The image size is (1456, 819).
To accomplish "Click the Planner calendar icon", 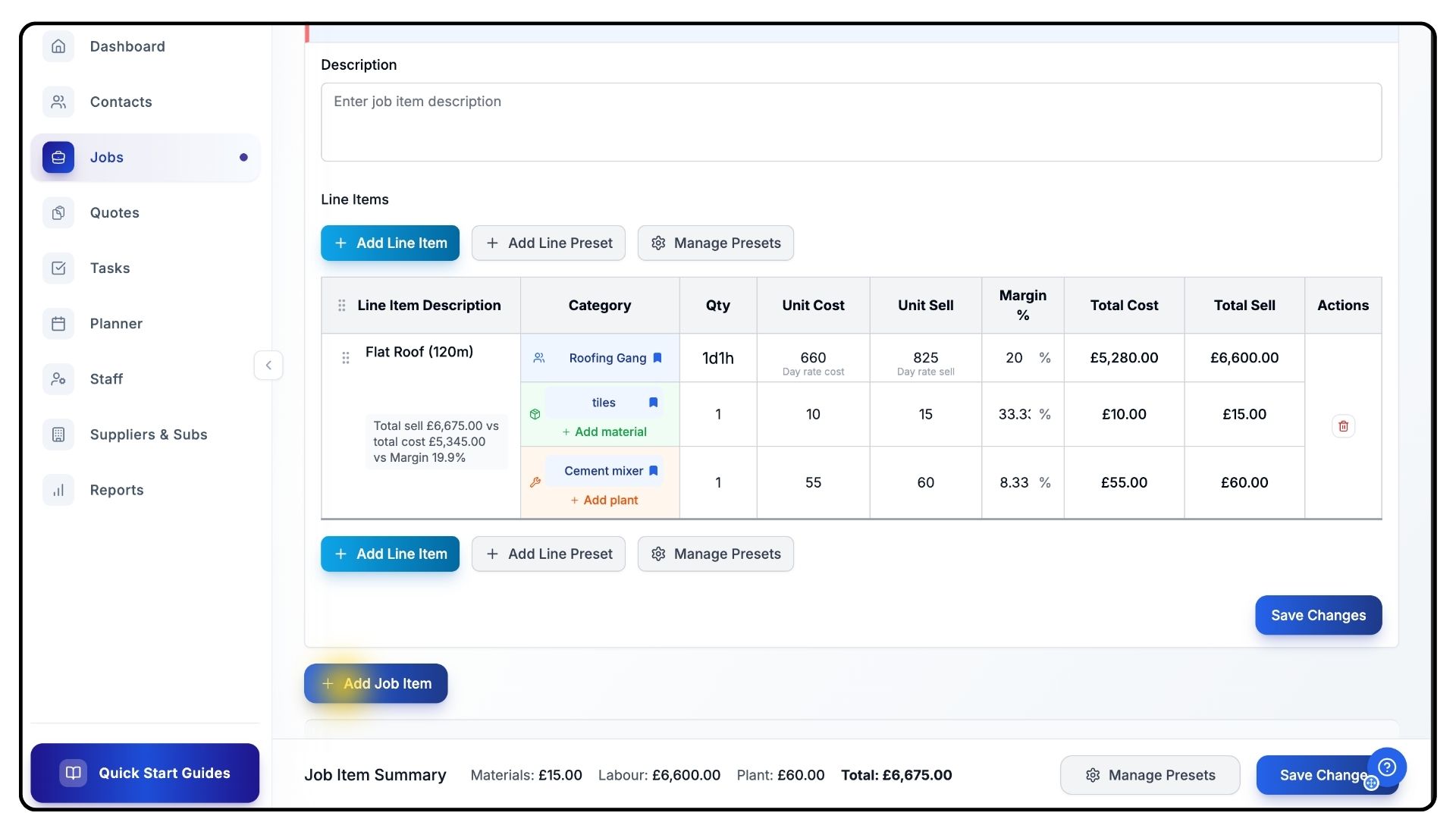I will click(x=58, y=324).
